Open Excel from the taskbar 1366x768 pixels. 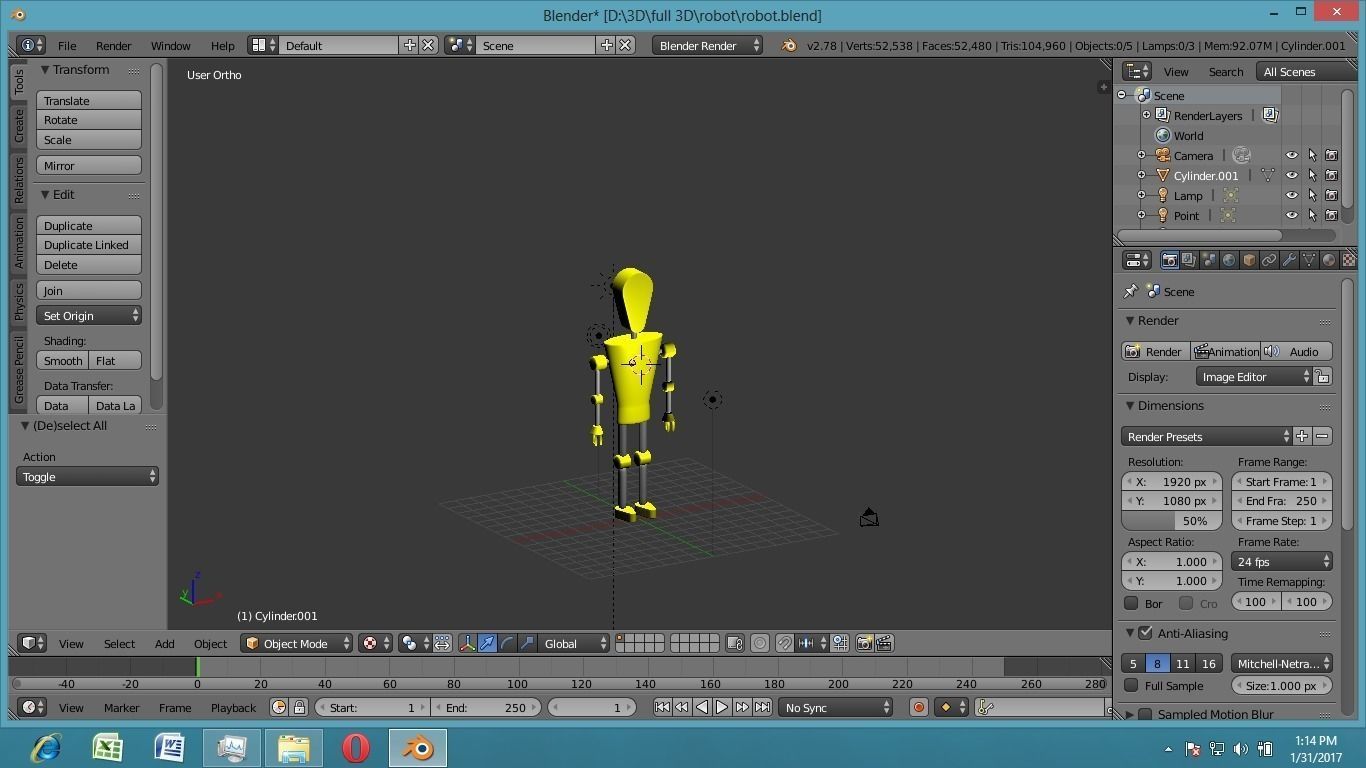108,748
